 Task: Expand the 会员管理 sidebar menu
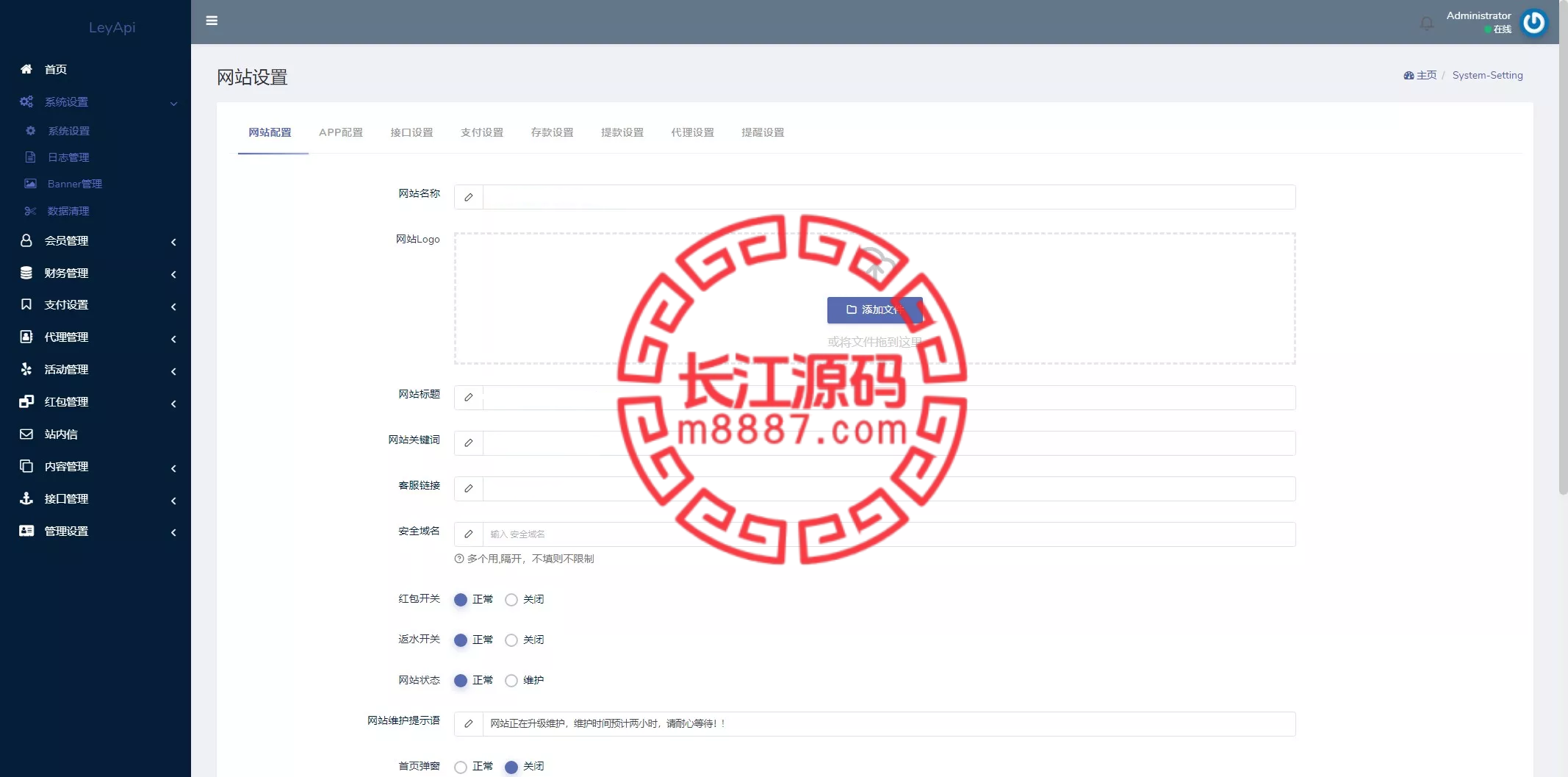[173, 242]
